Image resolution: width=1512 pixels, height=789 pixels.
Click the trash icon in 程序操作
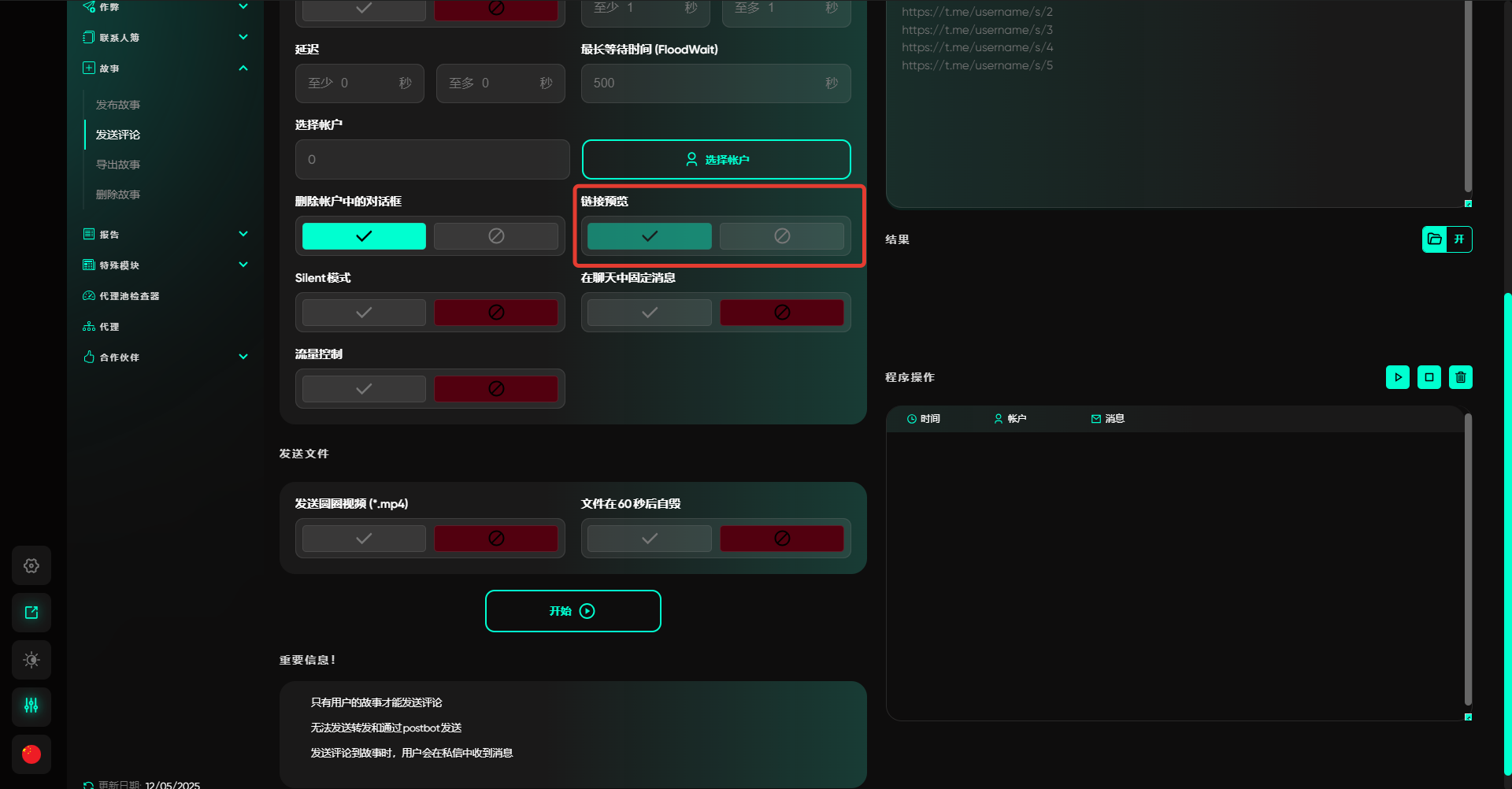pyautogui.click(x=1460, y=377)
